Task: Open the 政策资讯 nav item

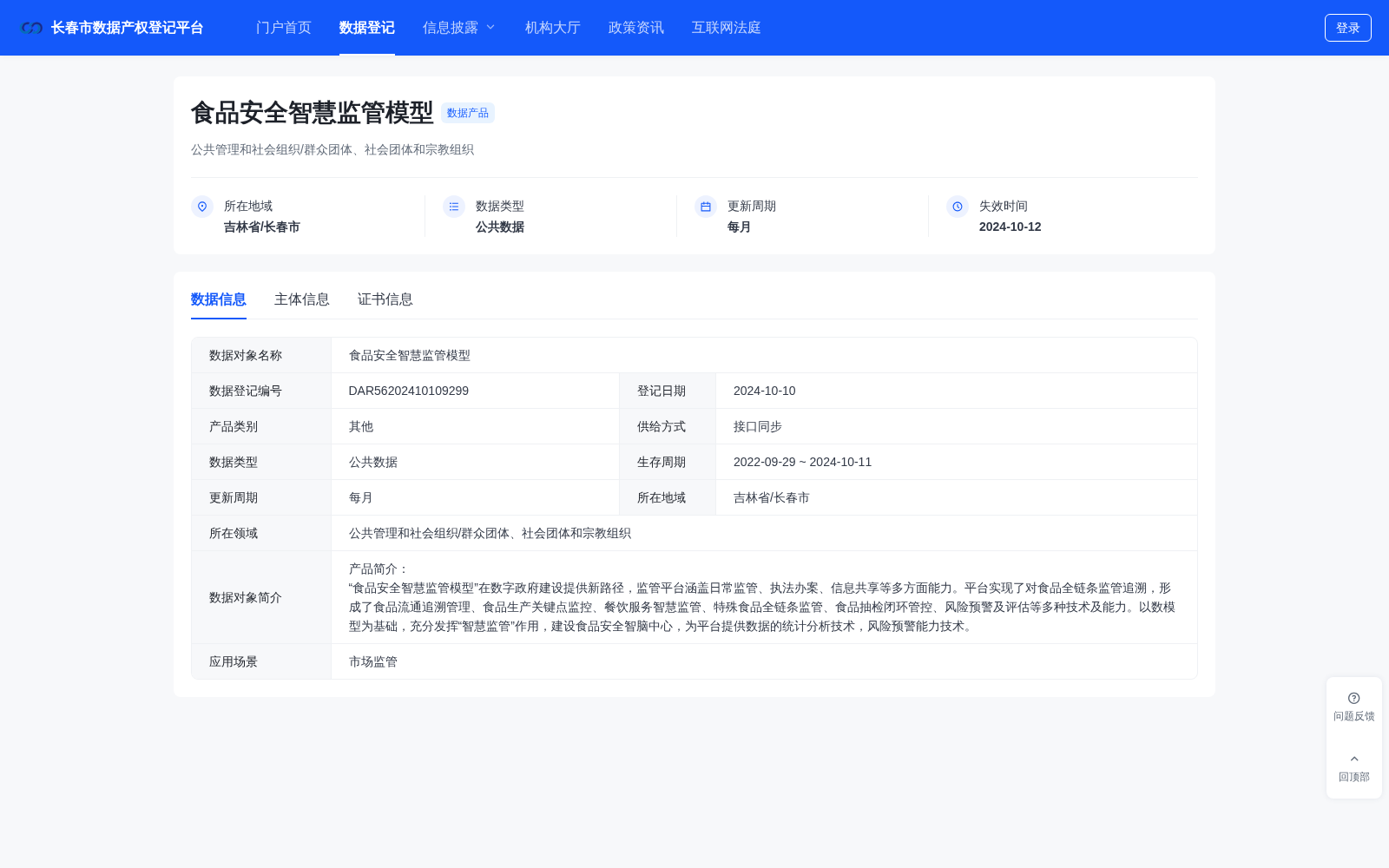Action: coord(636,28)
